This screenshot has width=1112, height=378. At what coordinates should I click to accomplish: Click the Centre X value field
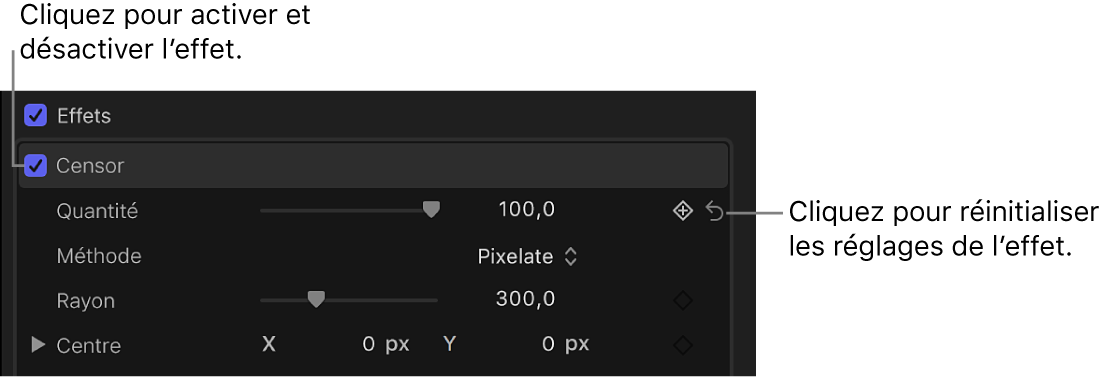(x=387, y=345)
